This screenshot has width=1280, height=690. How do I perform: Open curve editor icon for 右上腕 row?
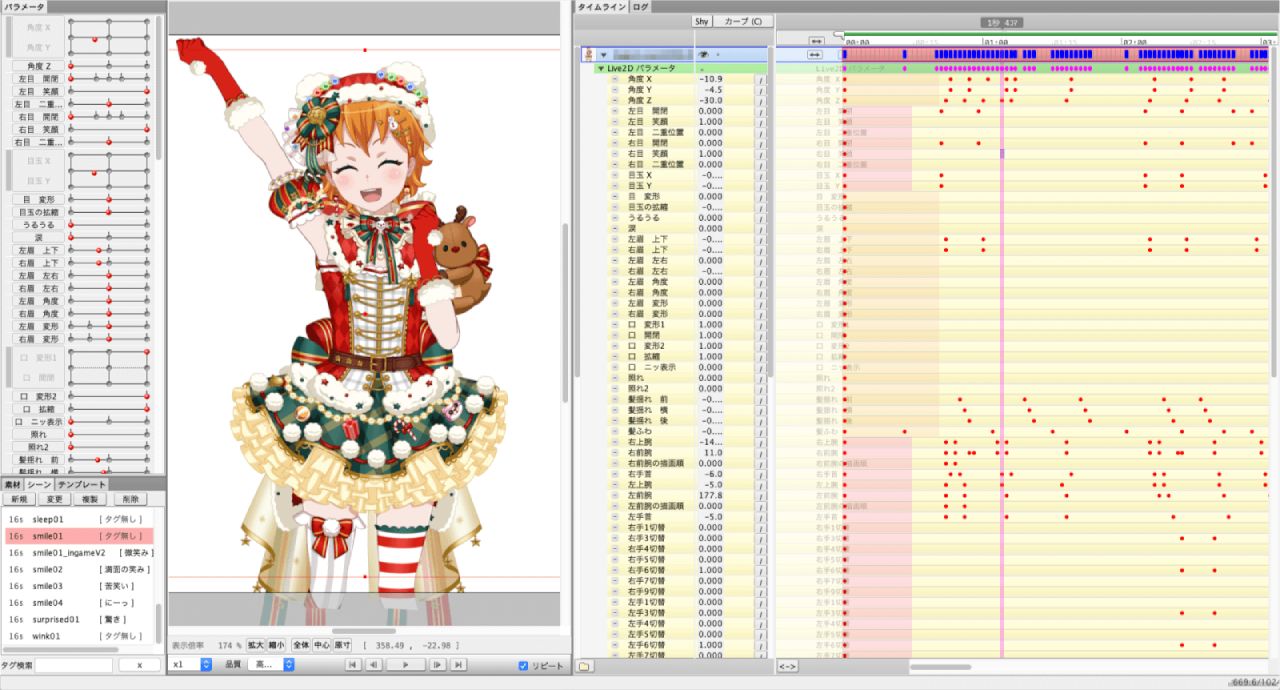[760, 442]
